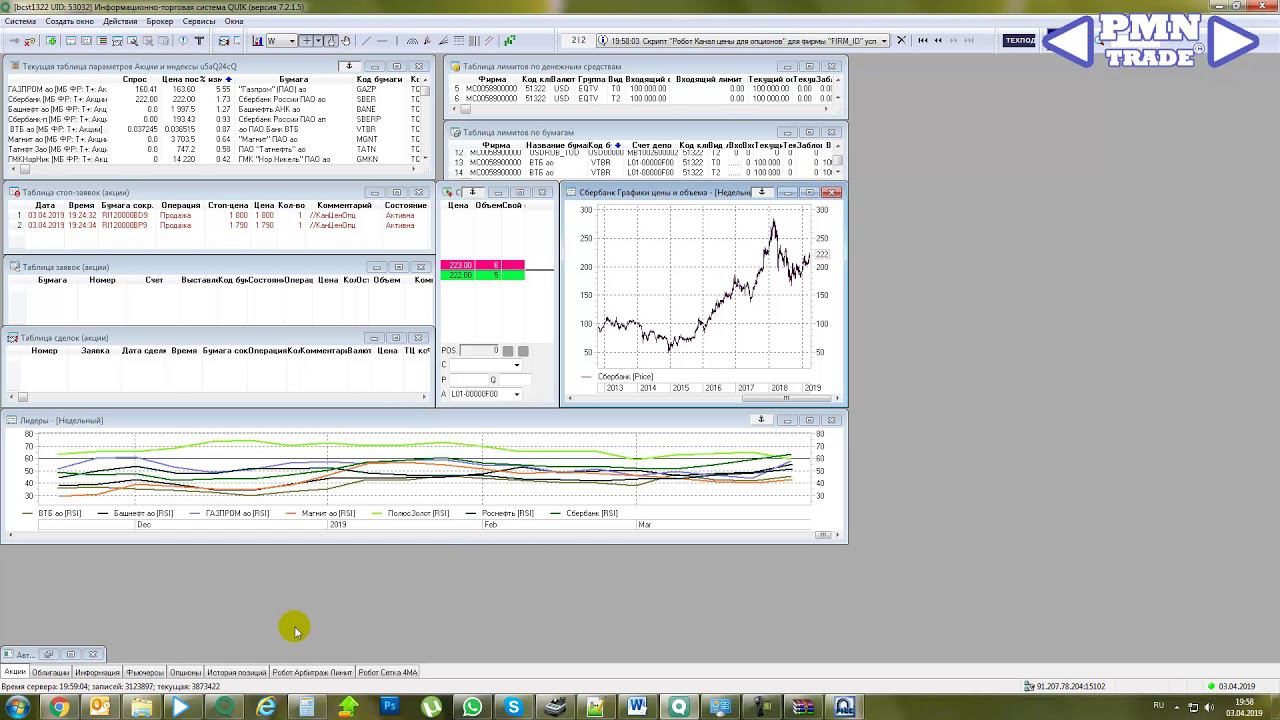Click the camera snapshot toolbar icon

pos(223,41)
